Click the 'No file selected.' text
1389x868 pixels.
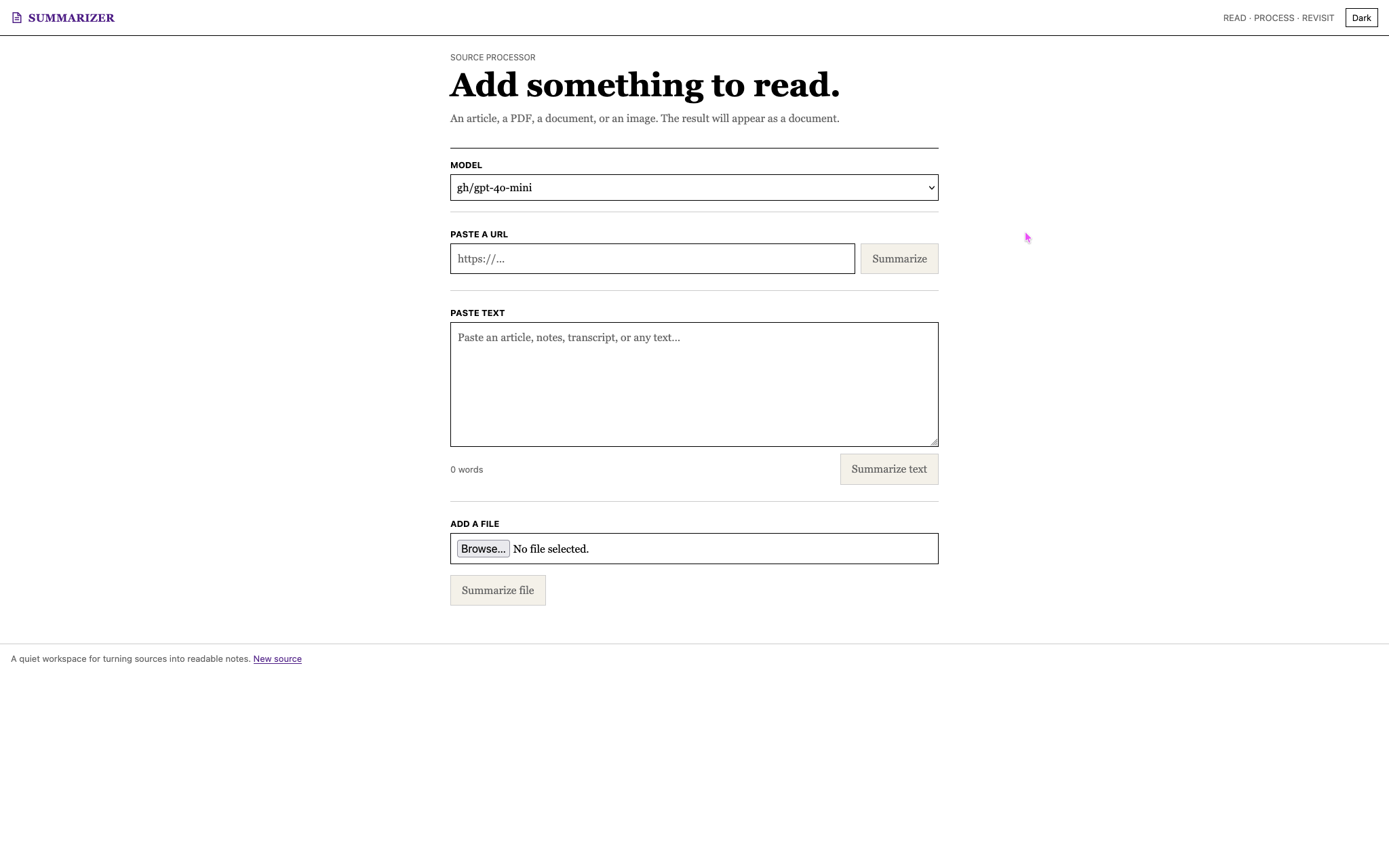[551, 549]
